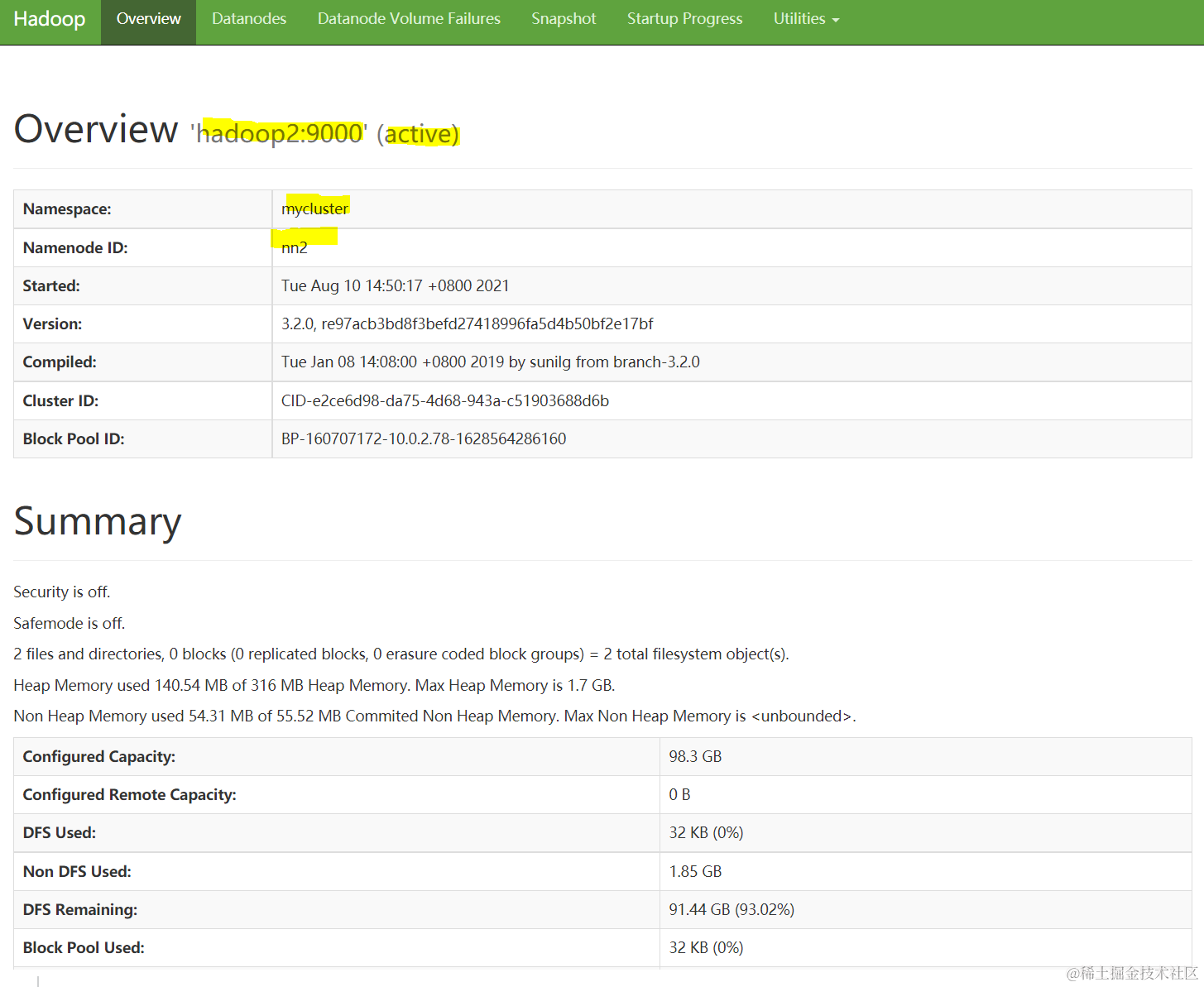Click the Namespace value 'mycluster'
1204x987 pixels.
point(314,208)
